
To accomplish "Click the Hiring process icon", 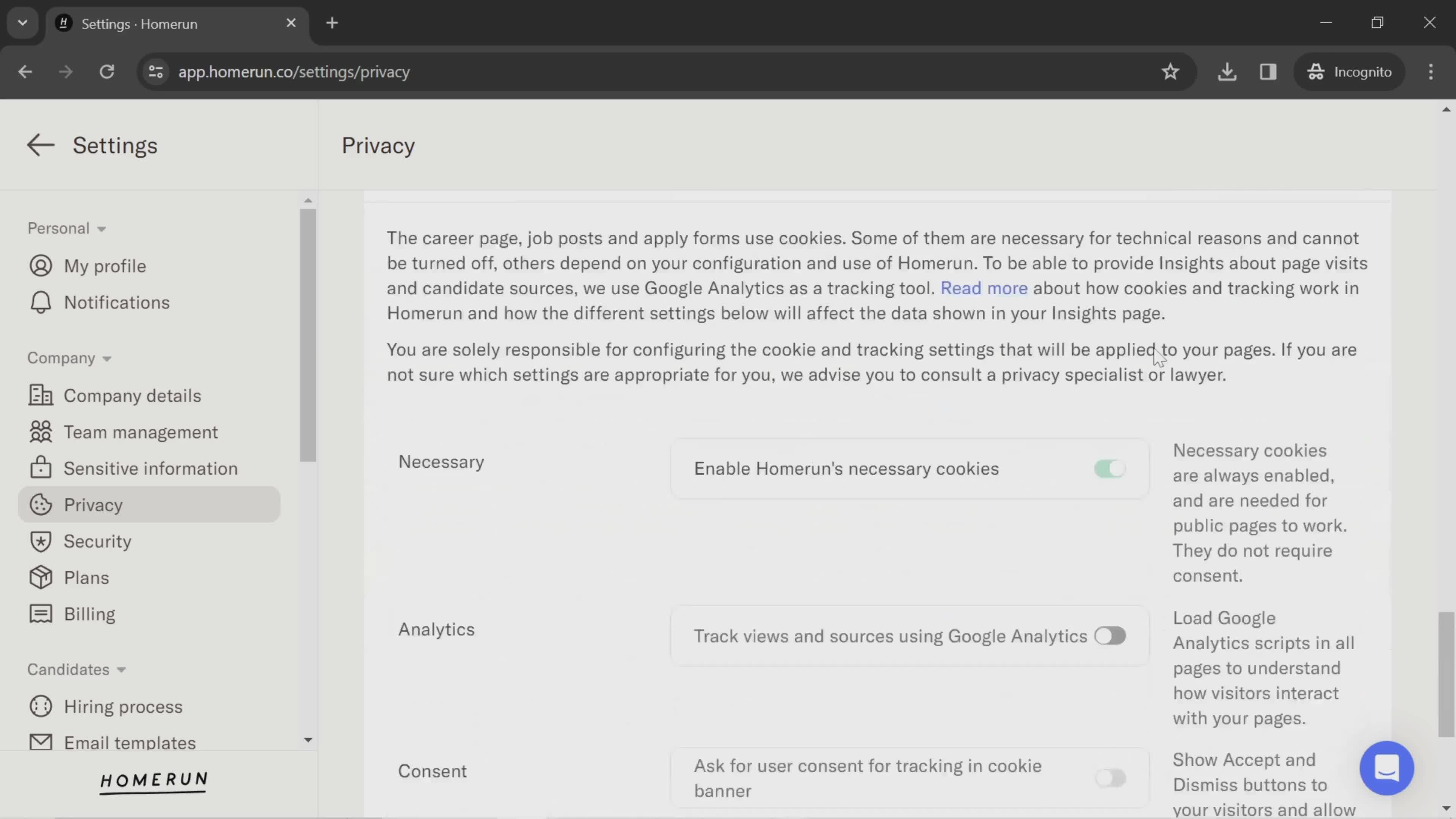I will [41, 706].
